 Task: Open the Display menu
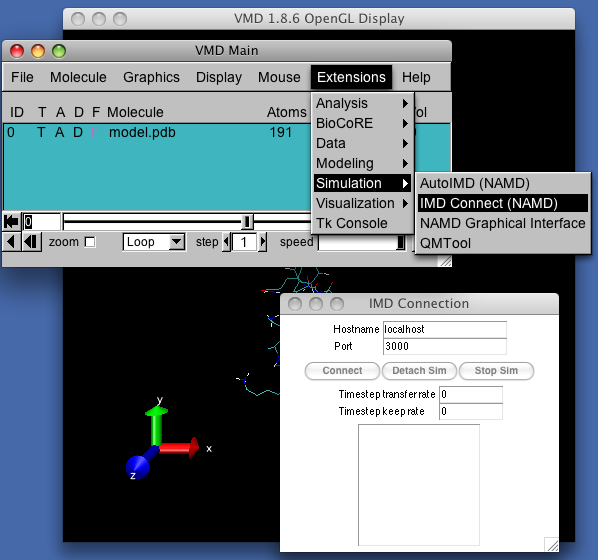(x=219, y=77)
